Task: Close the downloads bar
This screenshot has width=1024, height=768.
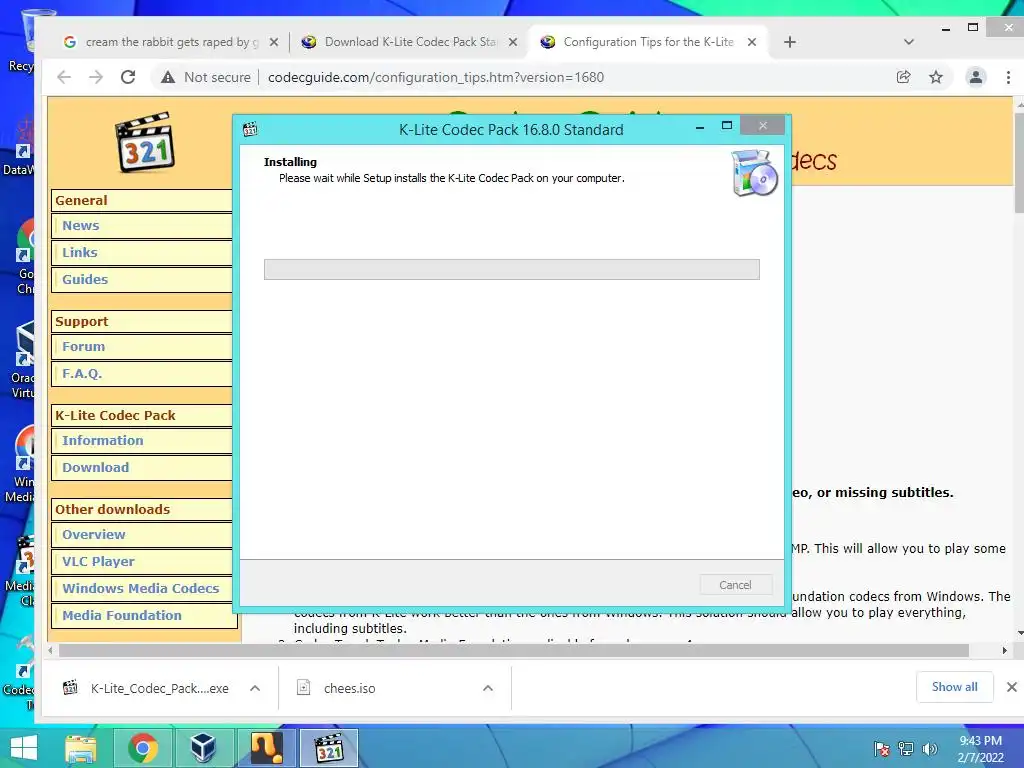Action: [1012, 687]
